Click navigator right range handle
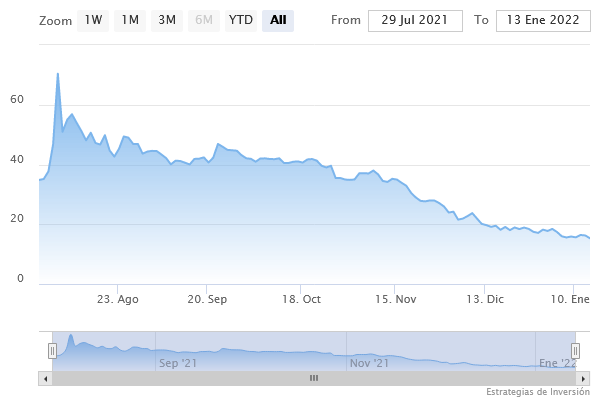 click(x=575, y=350)
